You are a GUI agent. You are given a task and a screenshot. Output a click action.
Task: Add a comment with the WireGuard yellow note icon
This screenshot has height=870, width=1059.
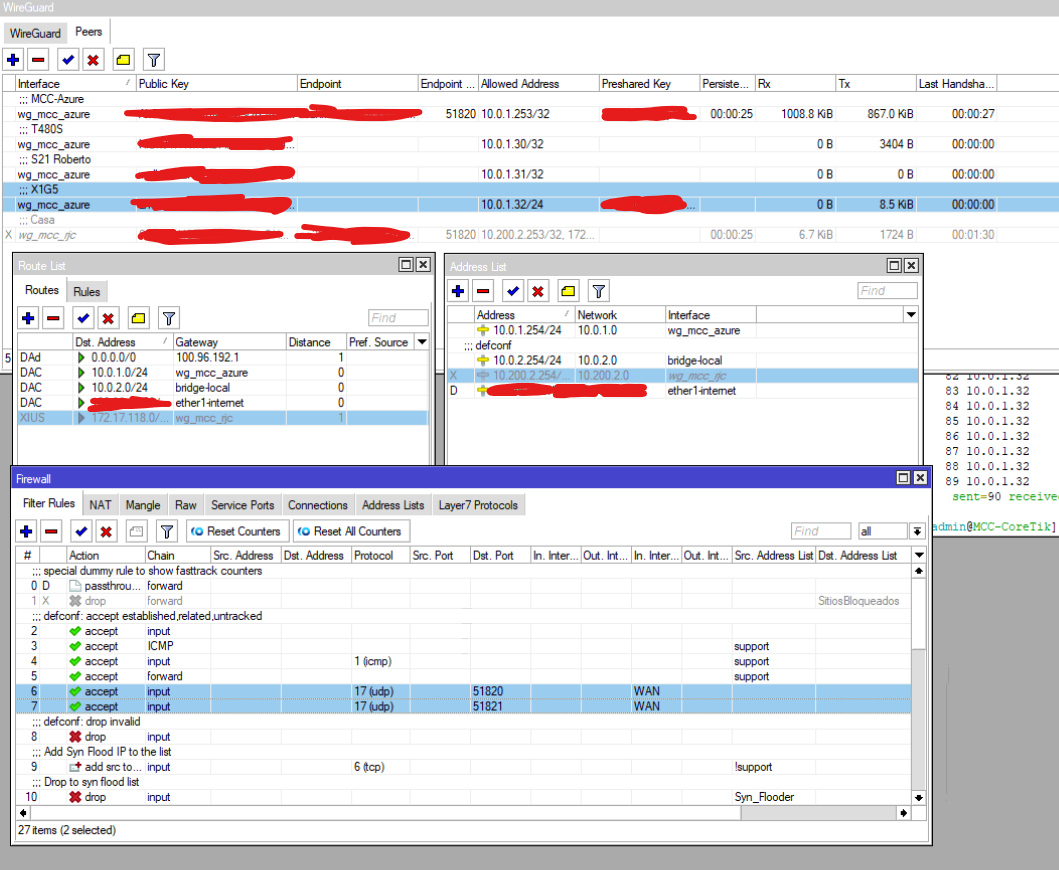pos(123,59)
